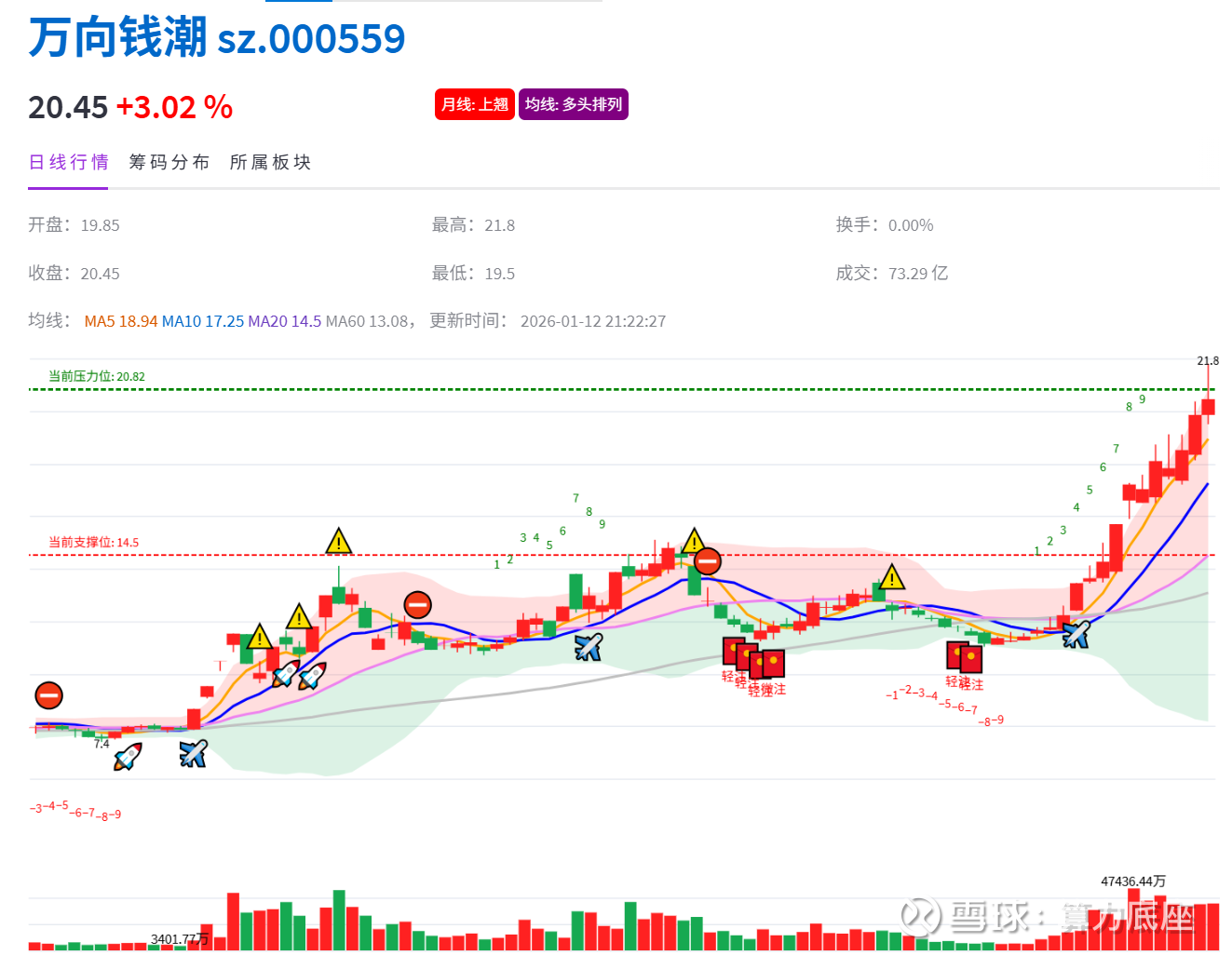Select the MA60 13.08 indicator label
The width and height of the screenshot is (1232, 956).
(367, 321)
